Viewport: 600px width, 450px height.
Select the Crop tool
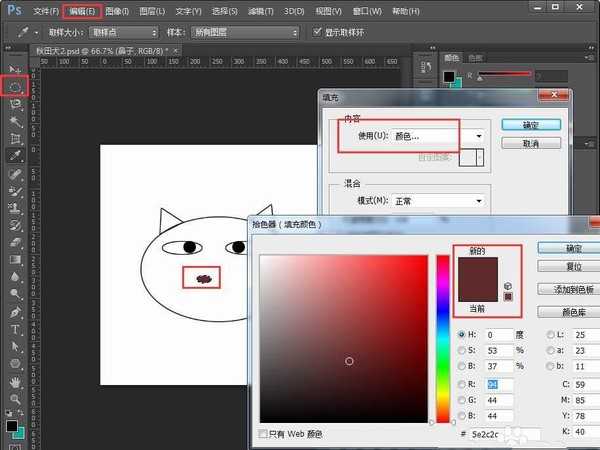click(16, 138)
